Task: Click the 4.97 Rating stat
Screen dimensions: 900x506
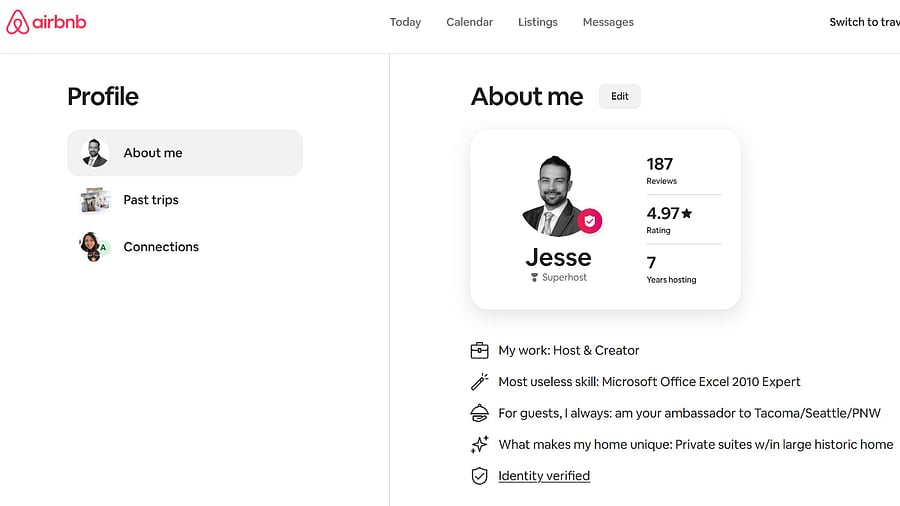Action: [x=669, y=220]
